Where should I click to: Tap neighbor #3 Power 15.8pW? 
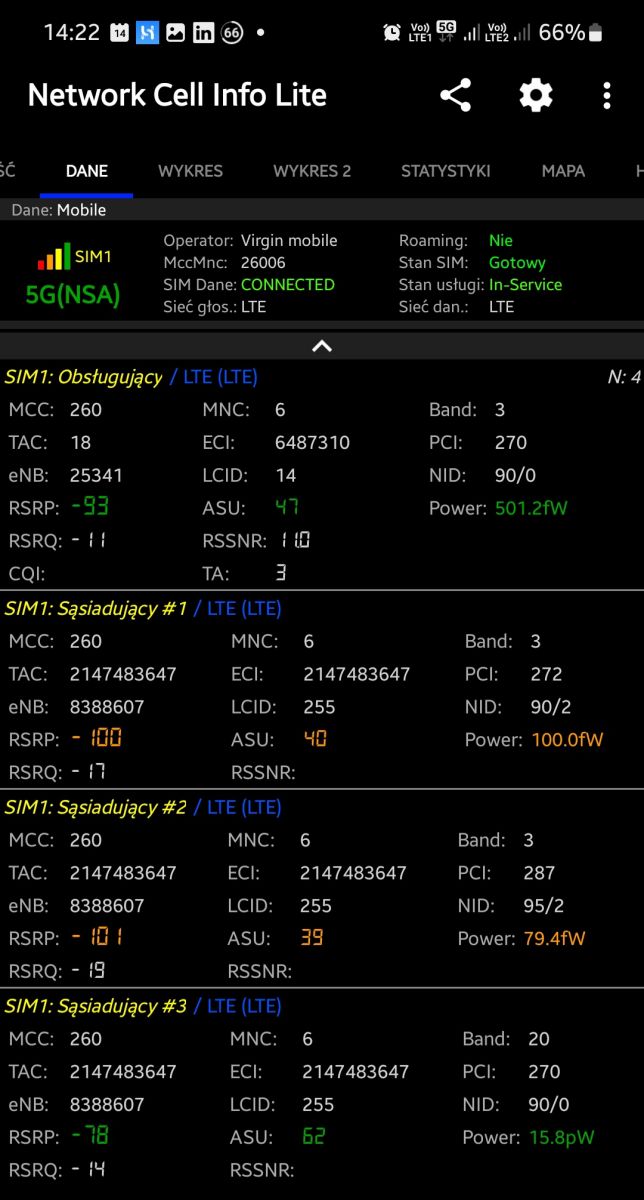pyautogui.click(x=561, y=1137)
